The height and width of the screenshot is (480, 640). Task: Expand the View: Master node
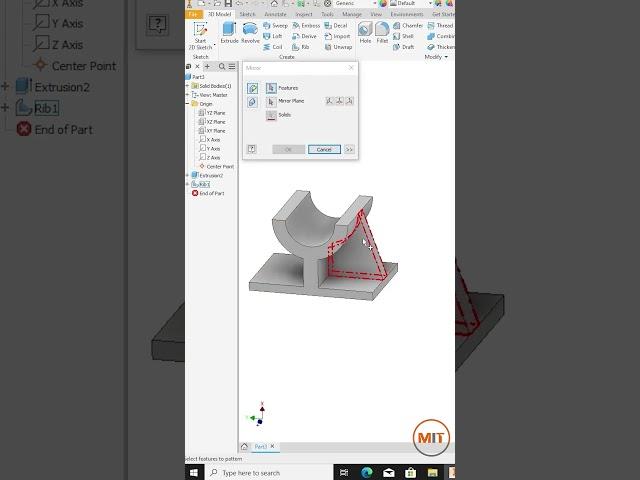coord(188,95)
